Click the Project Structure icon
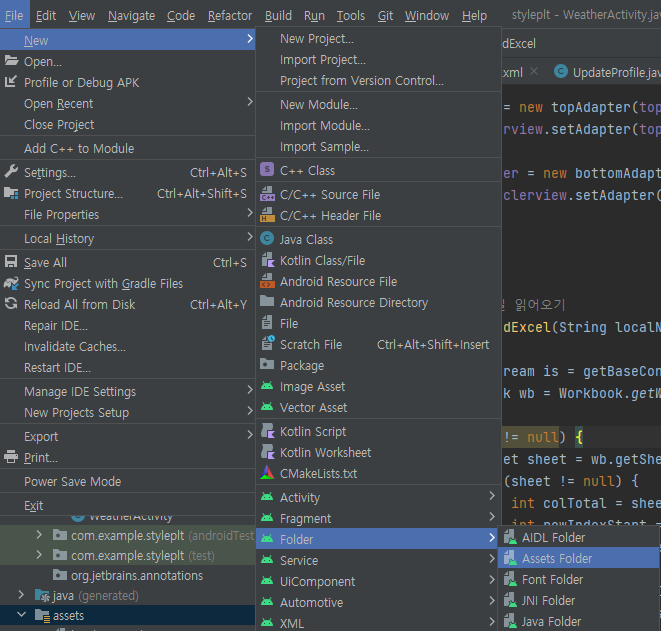Viewport: 661px width, 631px height. pos(11,193)
